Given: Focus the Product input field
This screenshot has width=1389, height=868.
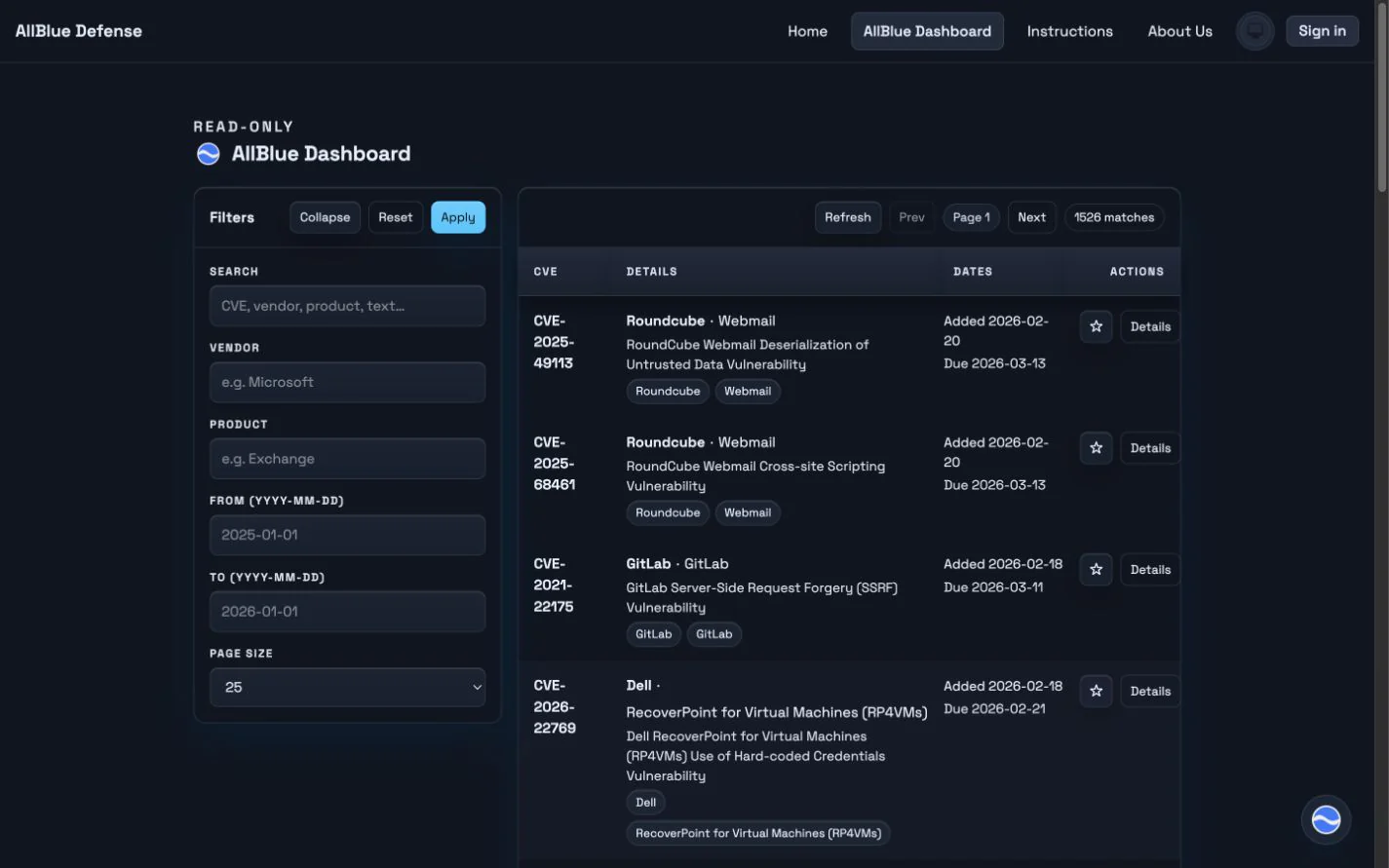Looking at the screenshot, I should point(347,459).
